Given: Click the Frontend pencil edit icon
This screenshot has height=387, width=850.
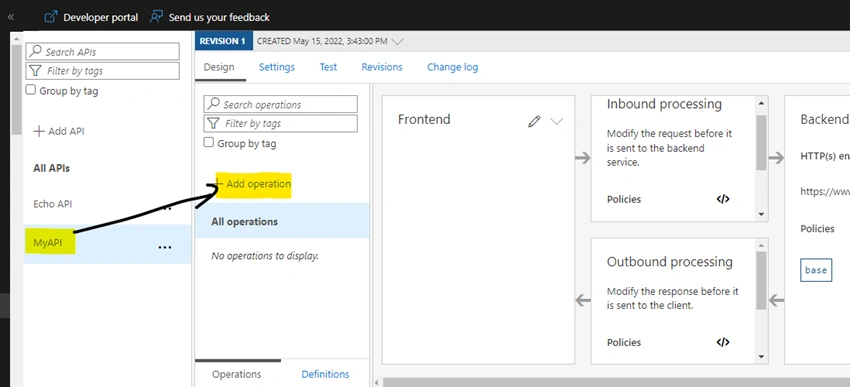Looking at the screenshot, I should pos(534,121).
